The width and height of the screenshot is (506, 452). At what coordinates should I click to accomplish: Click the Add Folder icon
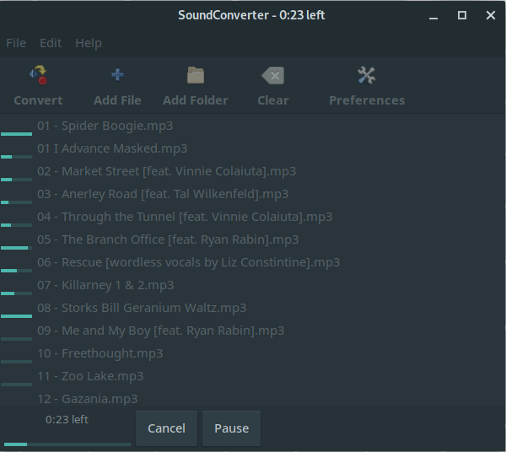pos(195,75)
